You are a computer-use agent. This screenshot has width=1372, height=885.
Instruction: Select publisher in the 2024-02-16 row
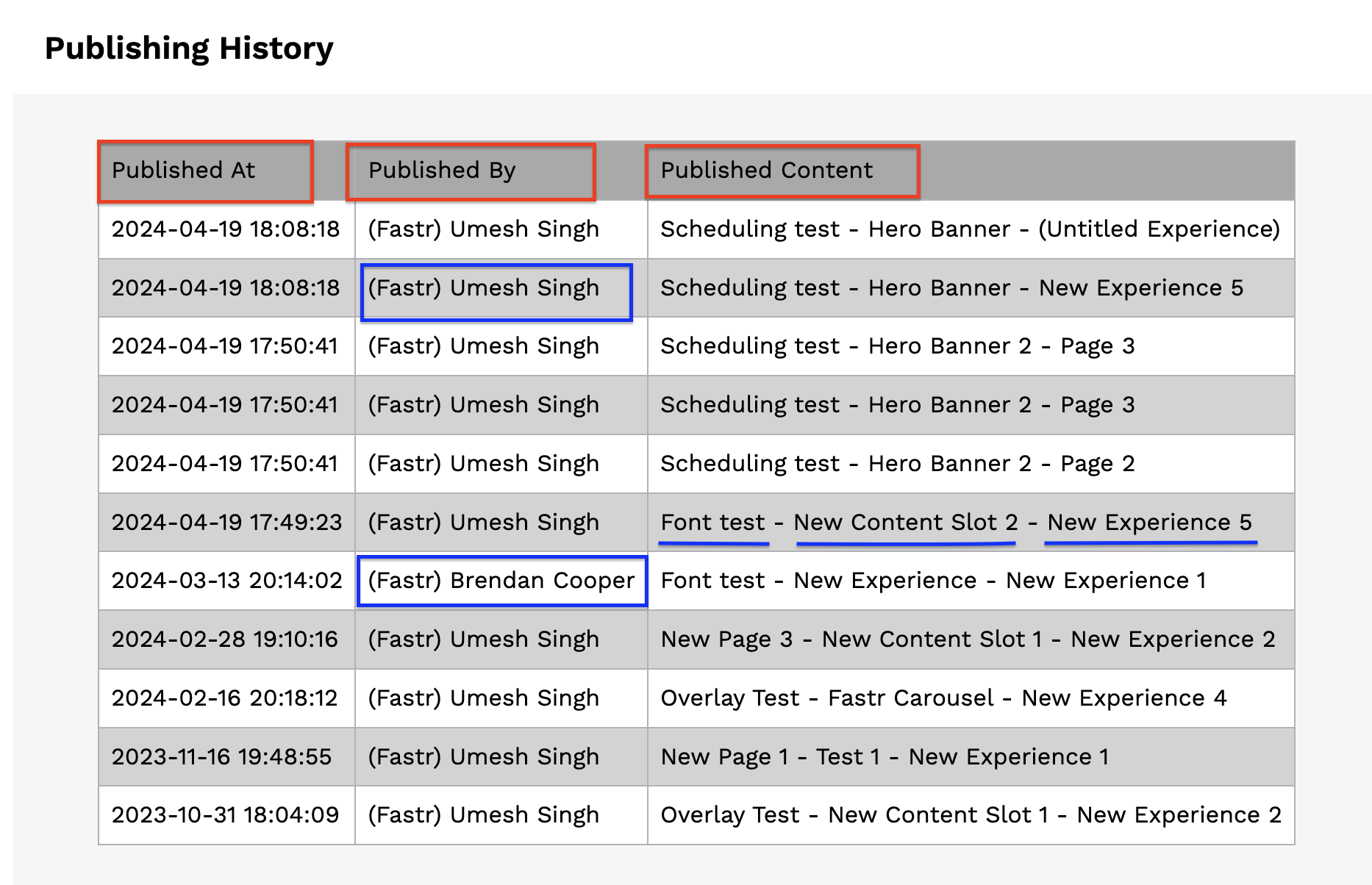484,698
